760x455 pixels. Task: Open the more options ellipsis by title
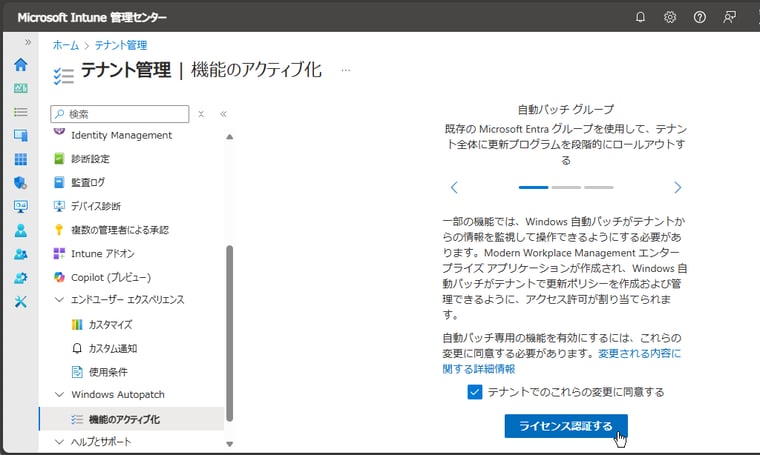346,70
